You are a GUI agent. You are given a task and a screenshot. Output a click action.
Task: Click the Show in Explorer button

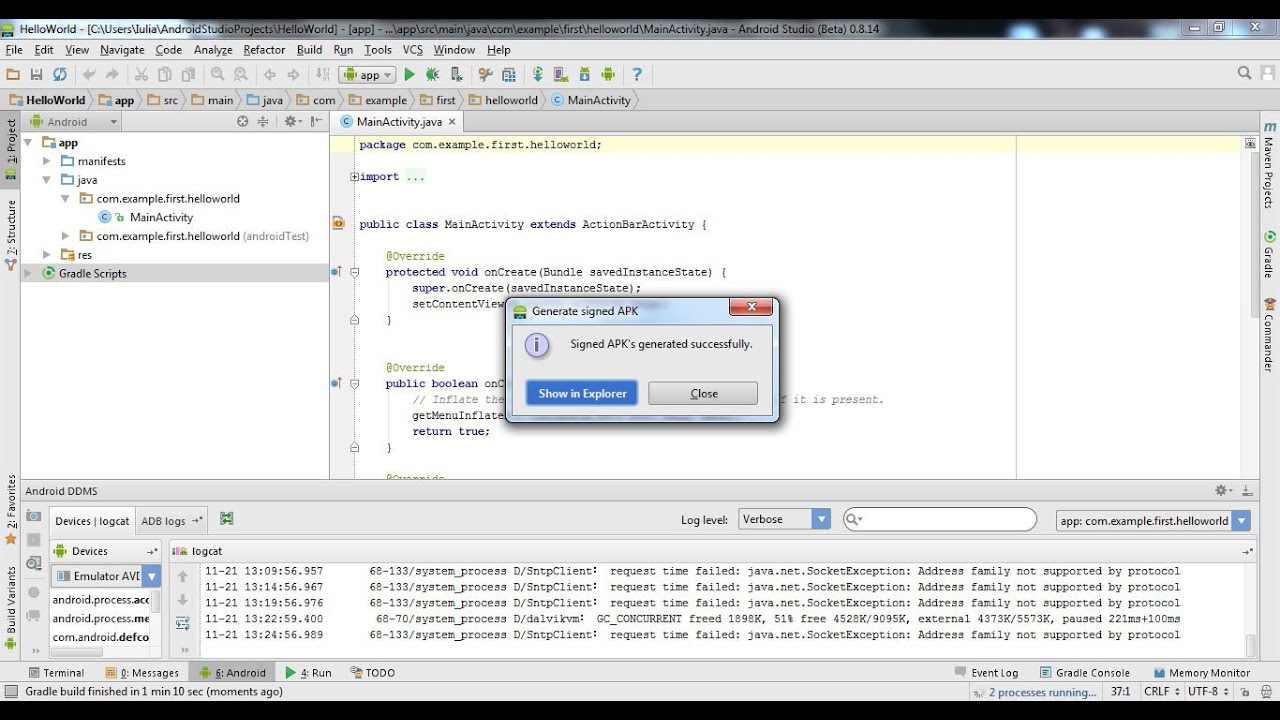(x=582, y=394)
